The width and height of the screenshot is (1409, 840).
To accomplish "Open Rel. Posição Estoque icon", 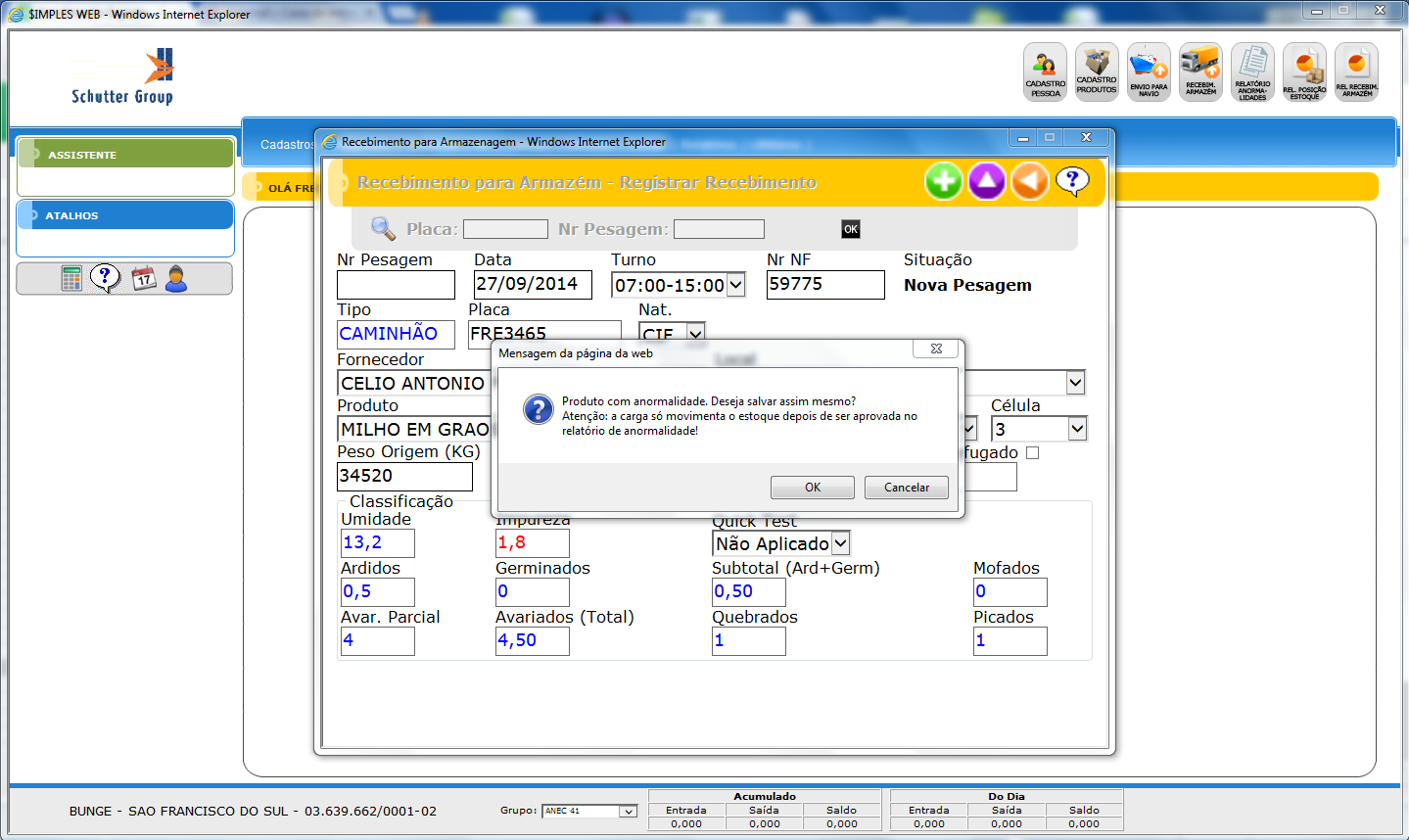I will (1304, 71).
